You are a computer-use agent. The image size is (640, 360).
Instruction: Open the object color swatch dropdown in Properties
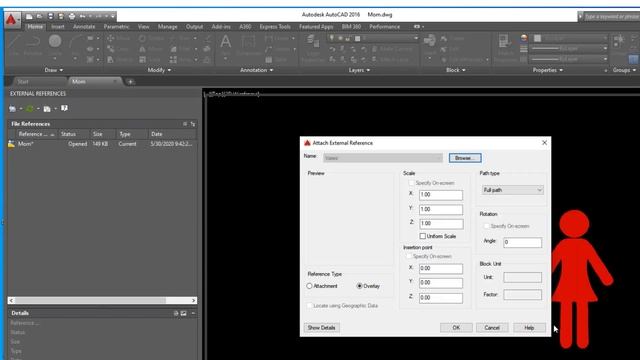(569, 38)
